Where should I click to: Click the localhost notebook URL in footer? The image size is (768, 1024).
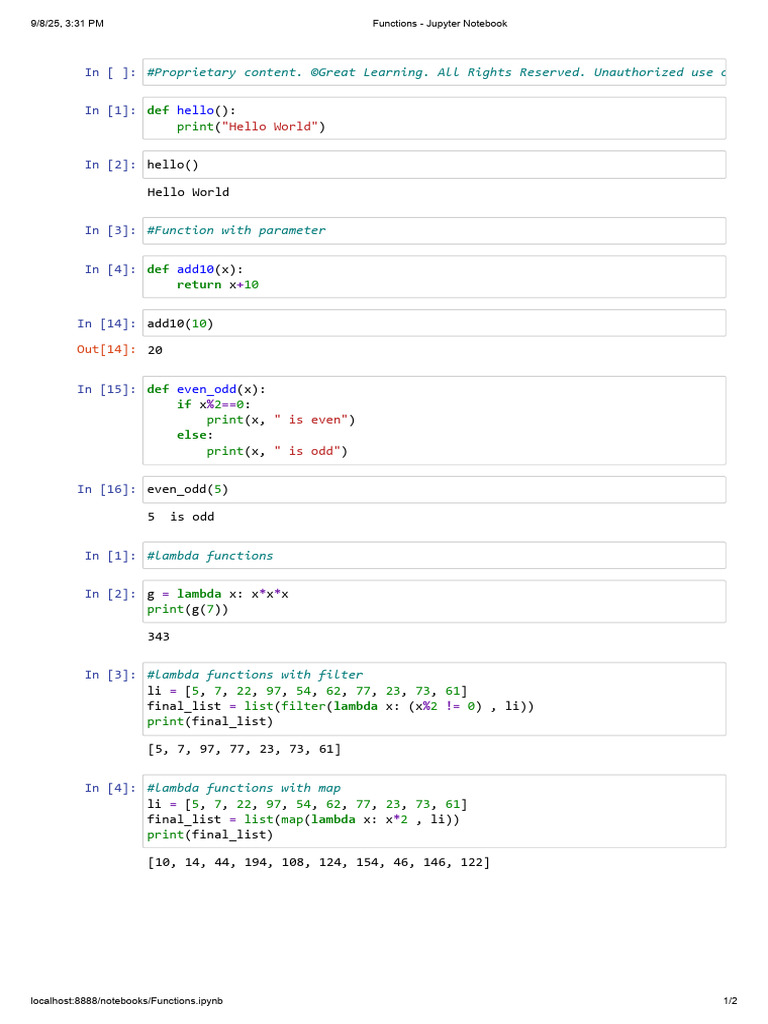pyautogui.click(x=127, y=1000)
